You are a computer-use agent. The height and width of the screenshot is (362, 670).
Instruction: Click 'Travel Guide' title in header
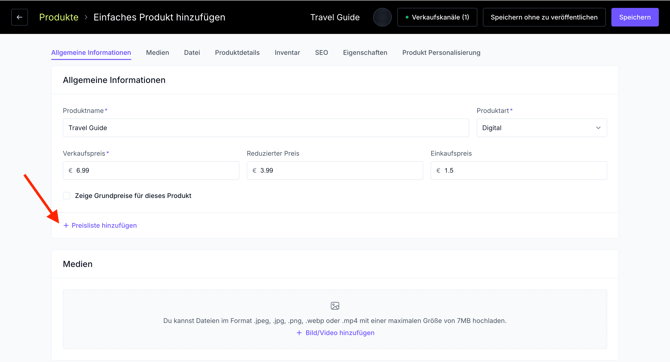coord(335,18)
